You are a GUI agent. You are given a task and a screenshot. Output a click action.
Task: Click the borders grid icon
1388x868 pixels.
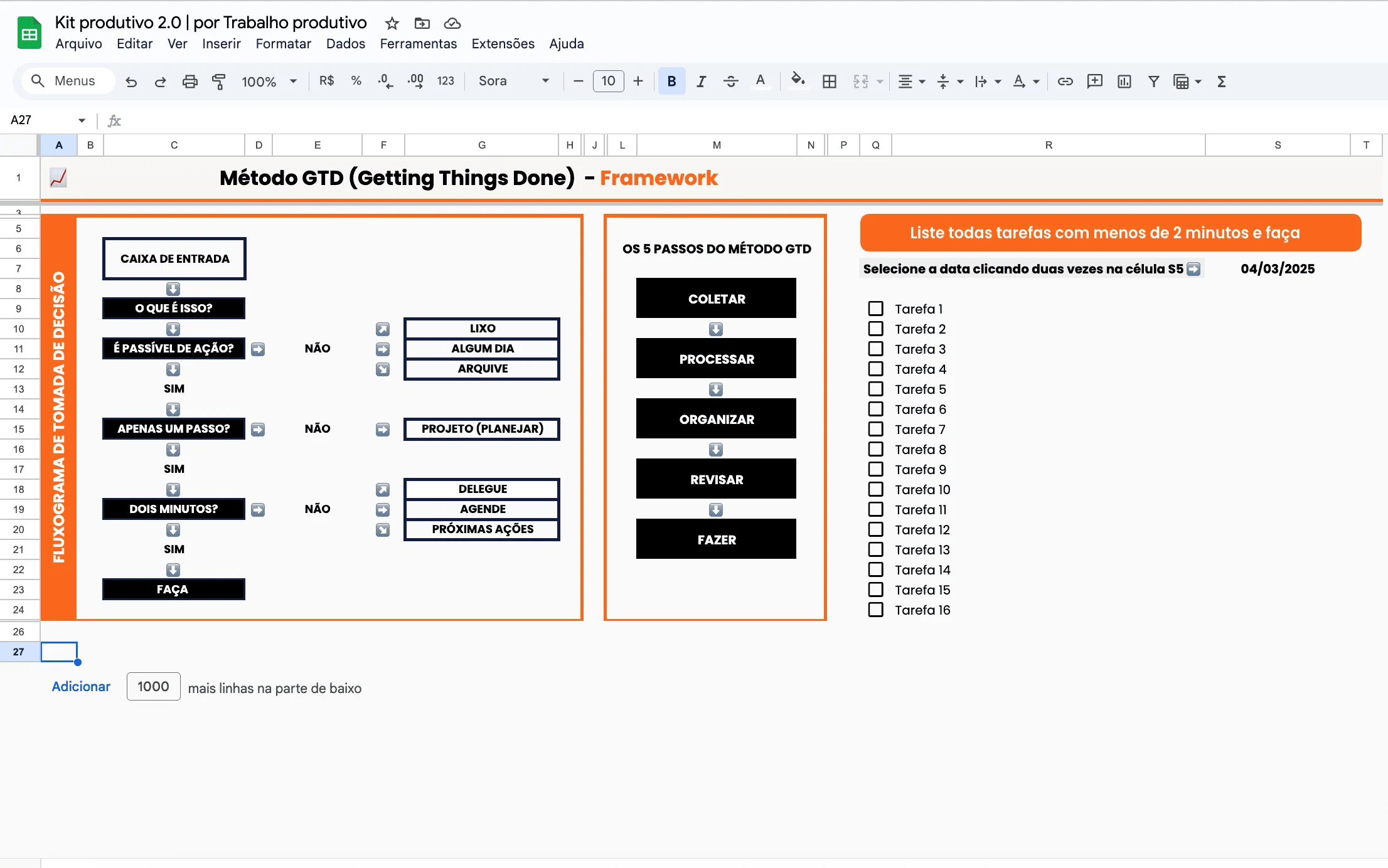[830, 82]
